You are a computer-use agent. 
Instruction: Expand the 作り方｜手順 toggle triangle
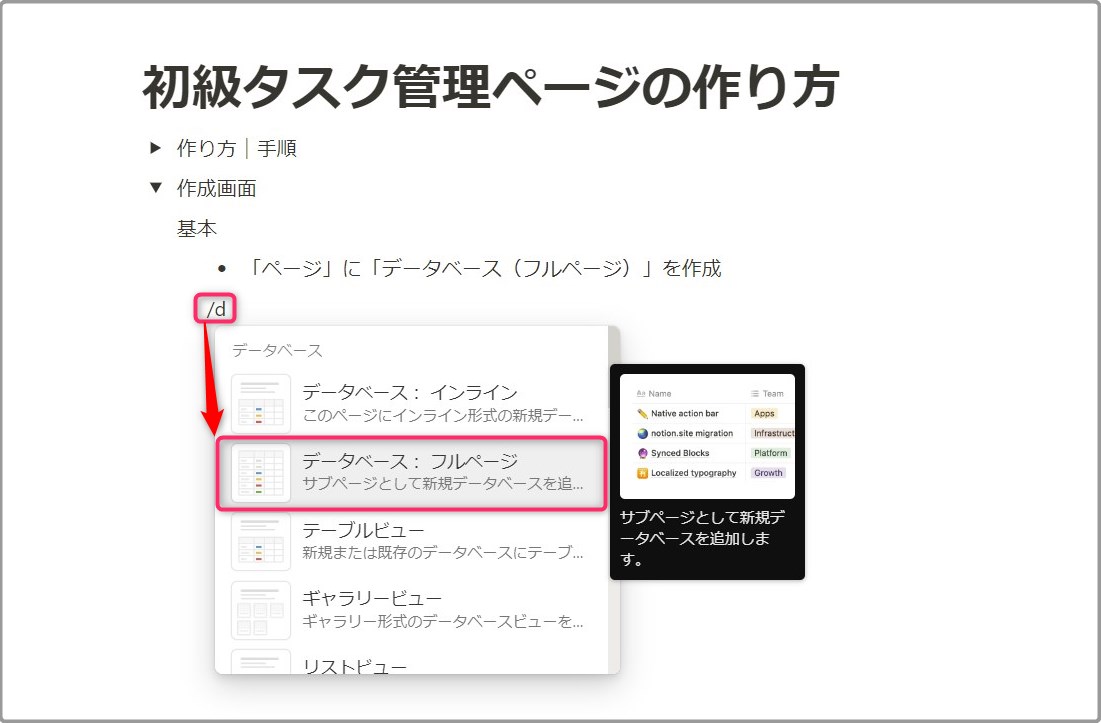click(155, 148)
